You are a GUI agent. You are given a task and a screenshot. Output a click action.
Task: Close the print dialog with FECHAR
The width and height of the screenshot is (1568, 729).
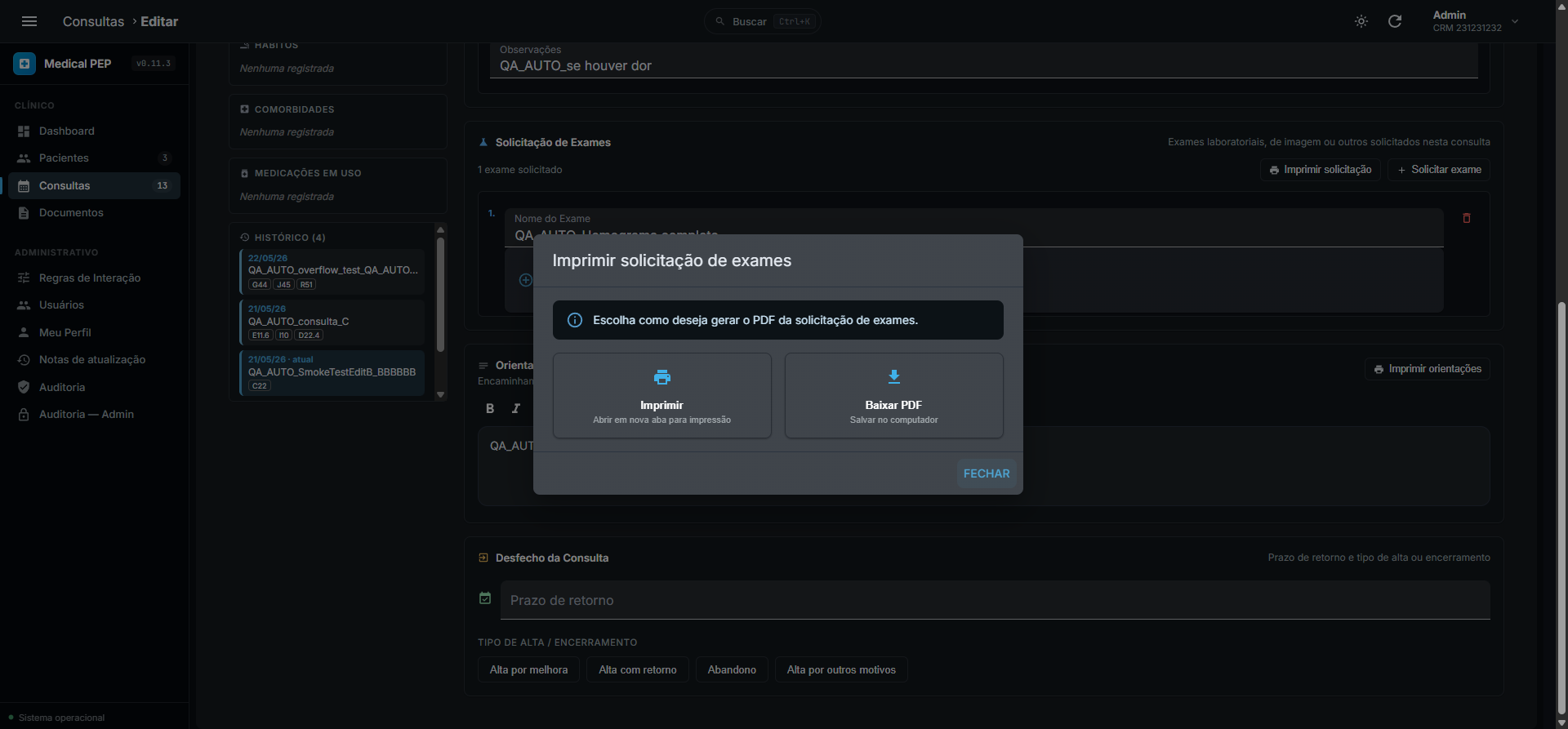pyautogui.click(x=987, y=473)
